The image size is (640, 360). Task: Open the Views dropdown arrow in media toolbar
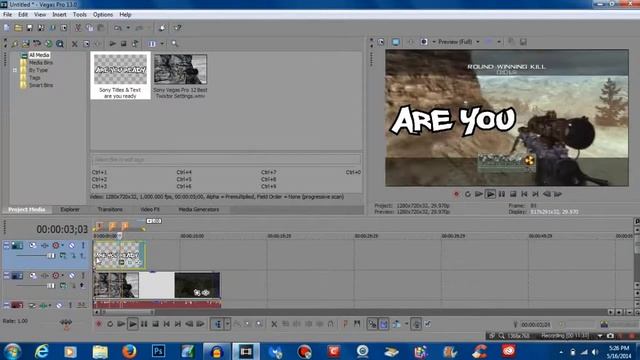pyautogui.click(x=162, y=44)
